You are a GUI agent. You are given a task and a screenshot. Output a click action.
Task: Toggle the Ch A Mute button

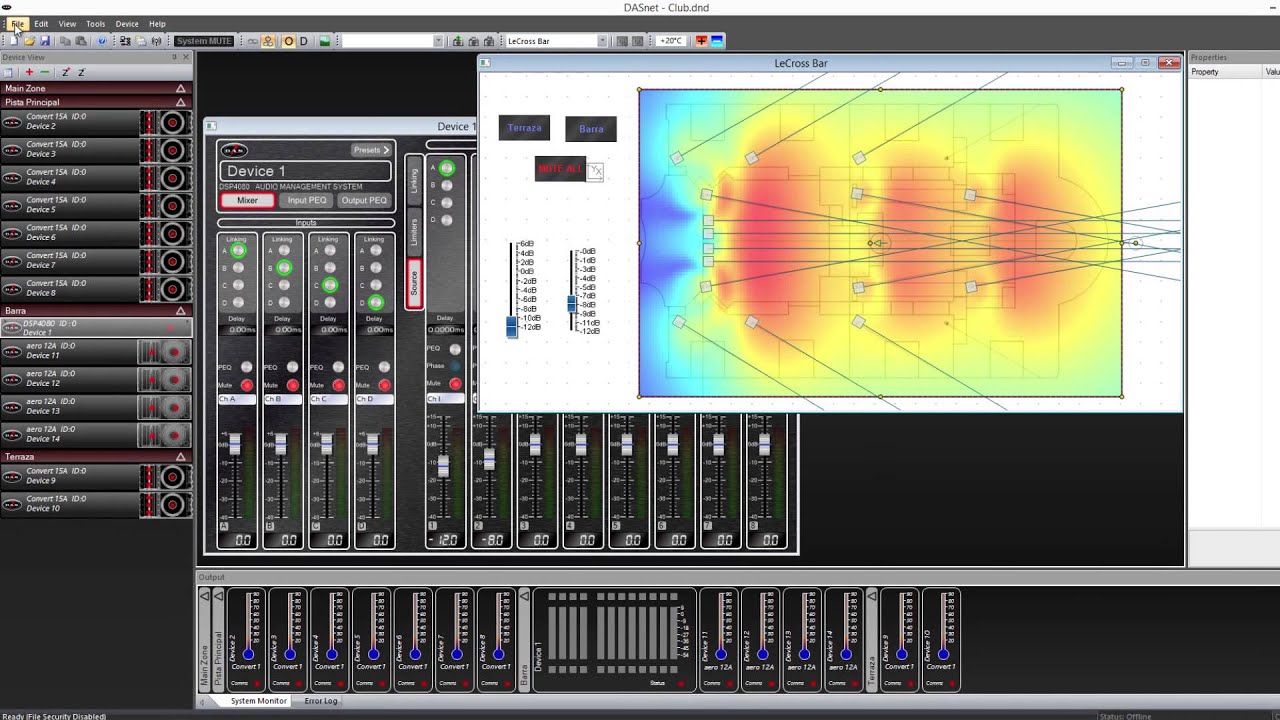point(247,385)
